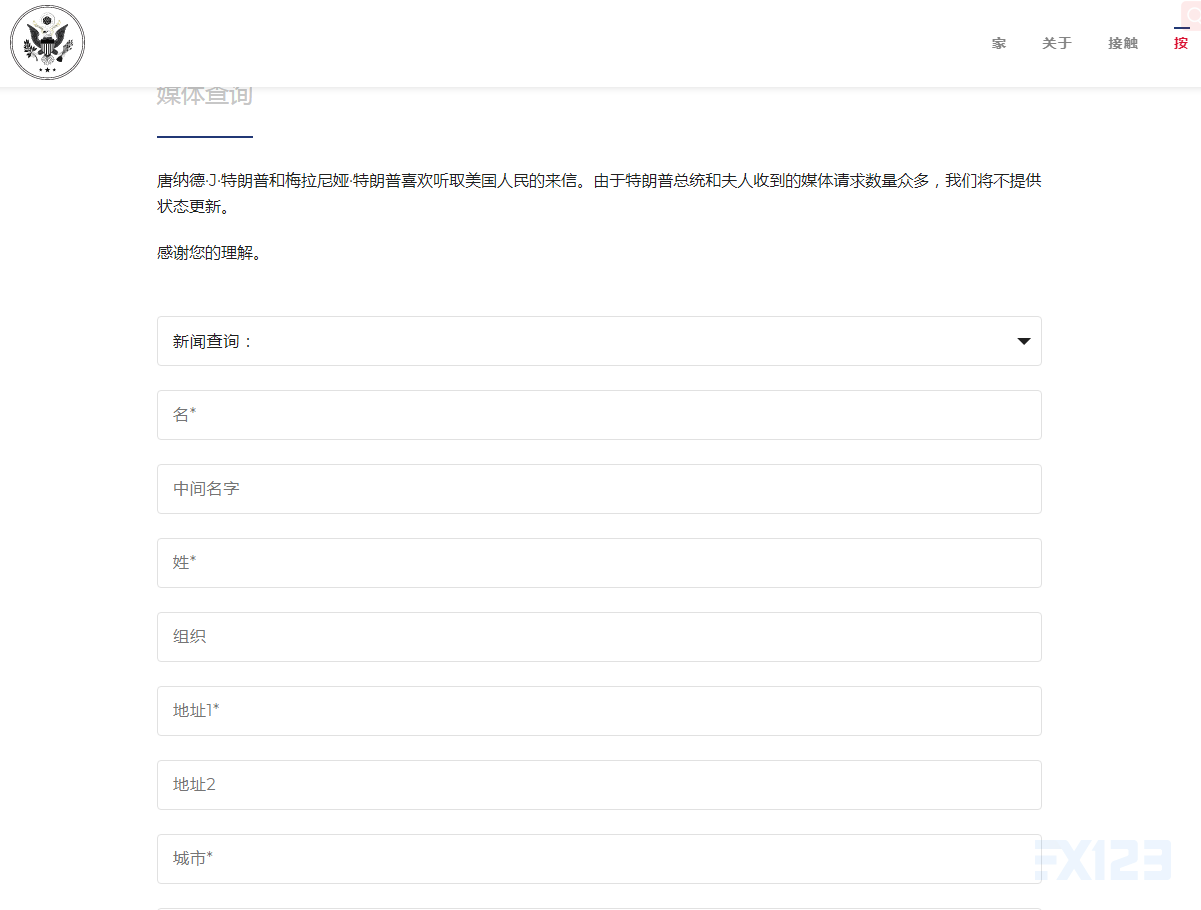Click the paragraph starting 唐纳德·J·特朗普
1201x910 pixels.
tap(599, 194)
